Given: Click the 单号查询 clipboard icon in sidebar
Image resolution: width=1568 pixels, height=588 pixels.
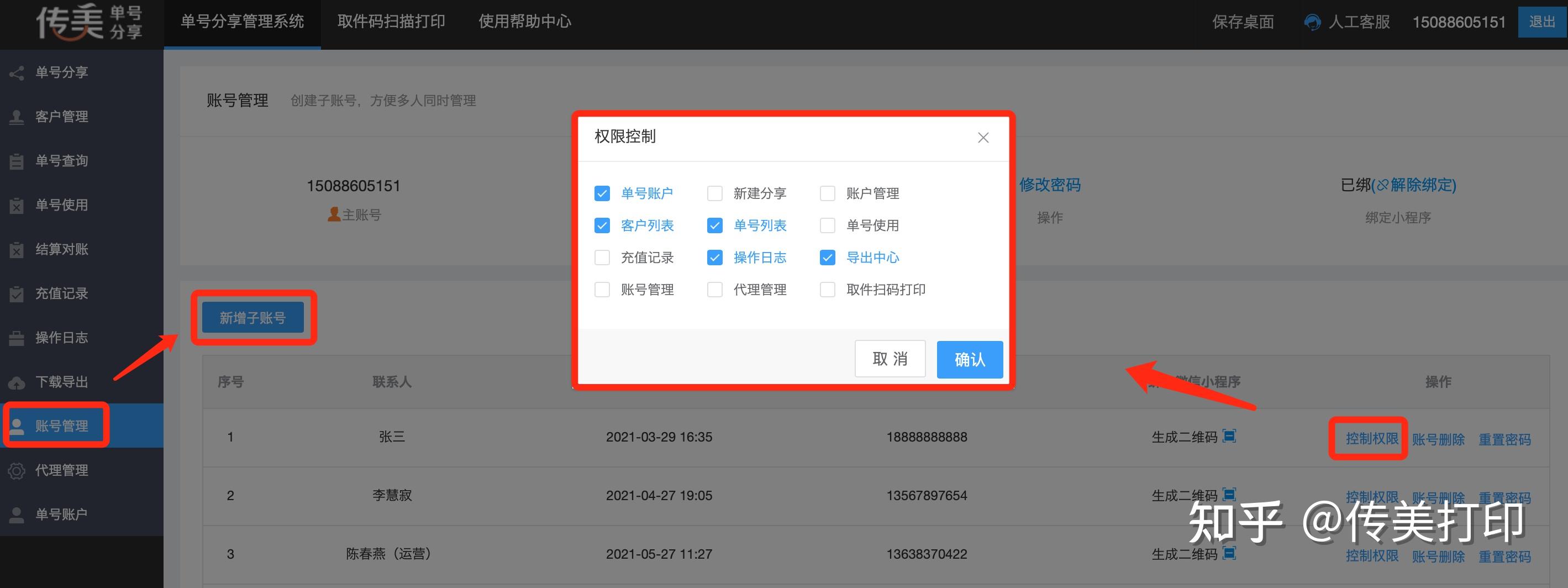Looking at the screenshot, I should [17, 161].
